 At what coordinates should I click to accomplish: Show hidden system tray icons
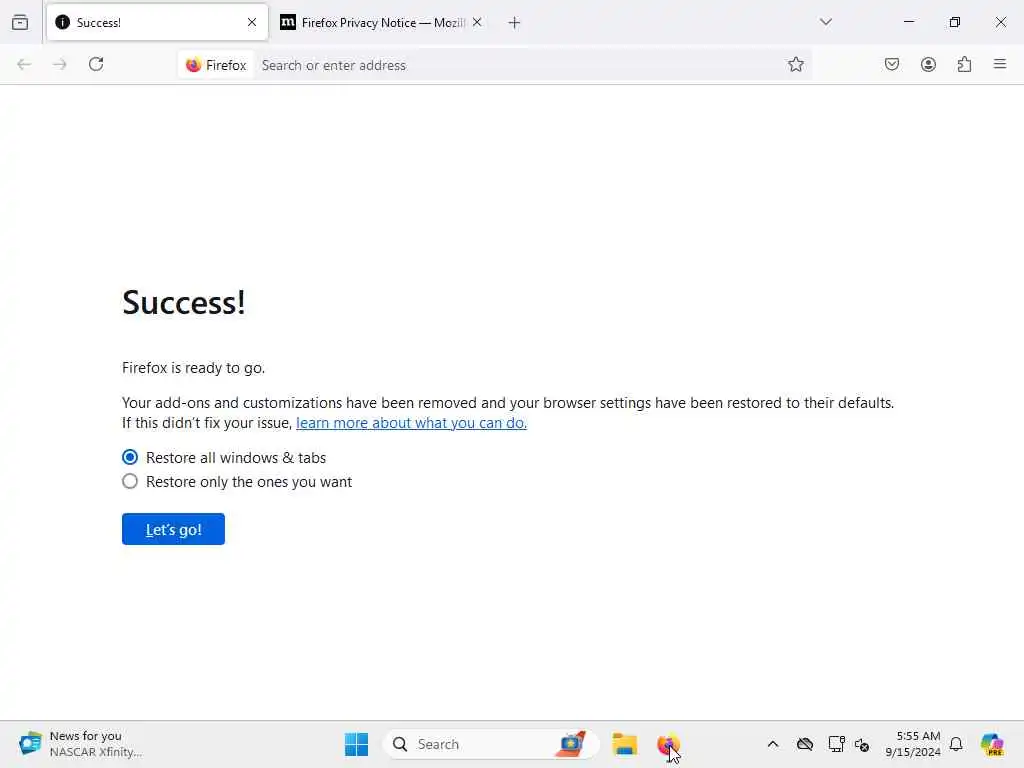[773, 744]
